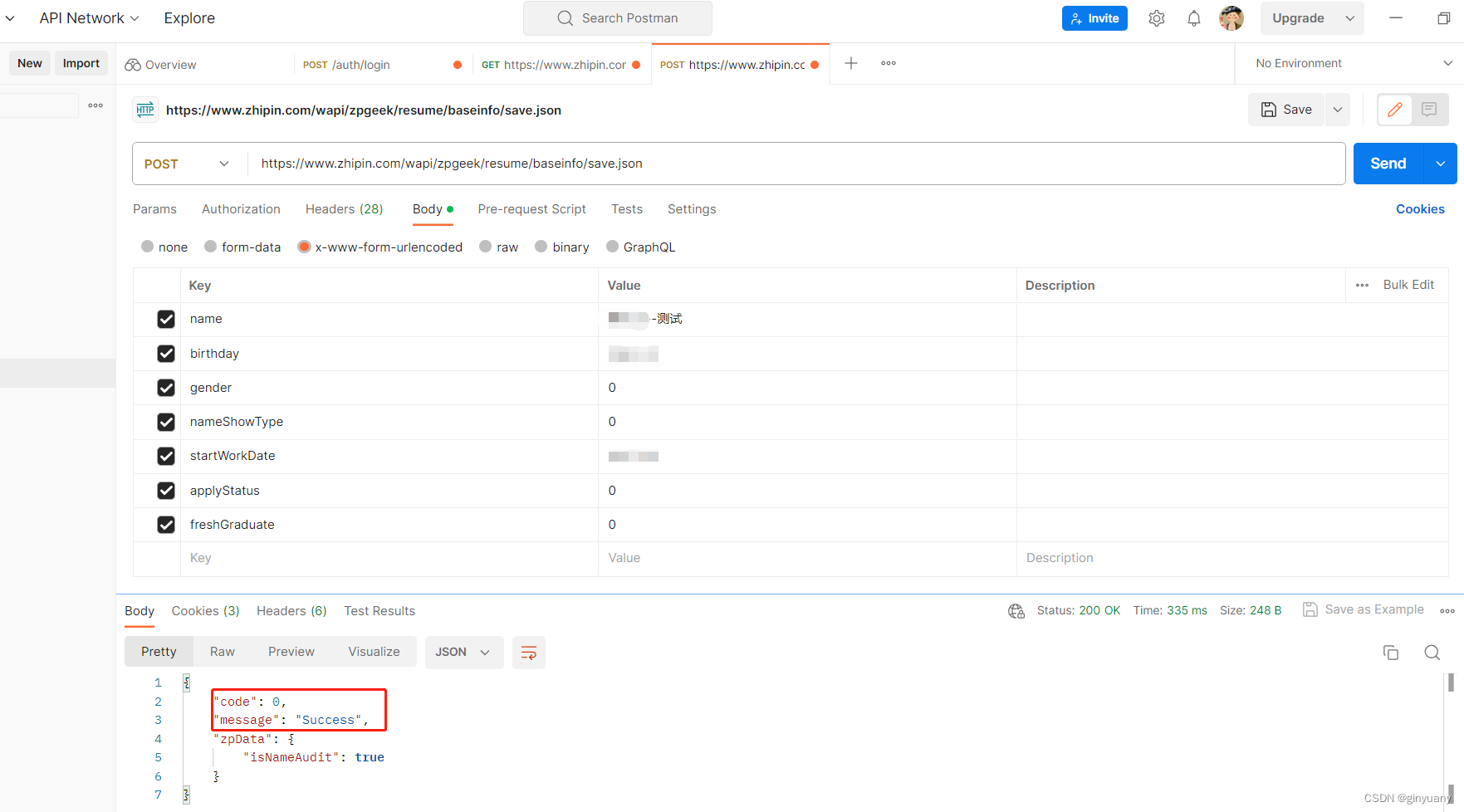The height and width of the screenshot is (812, 1464).
Task: Open the Pre-request Script tab
Action: (531, 209)
